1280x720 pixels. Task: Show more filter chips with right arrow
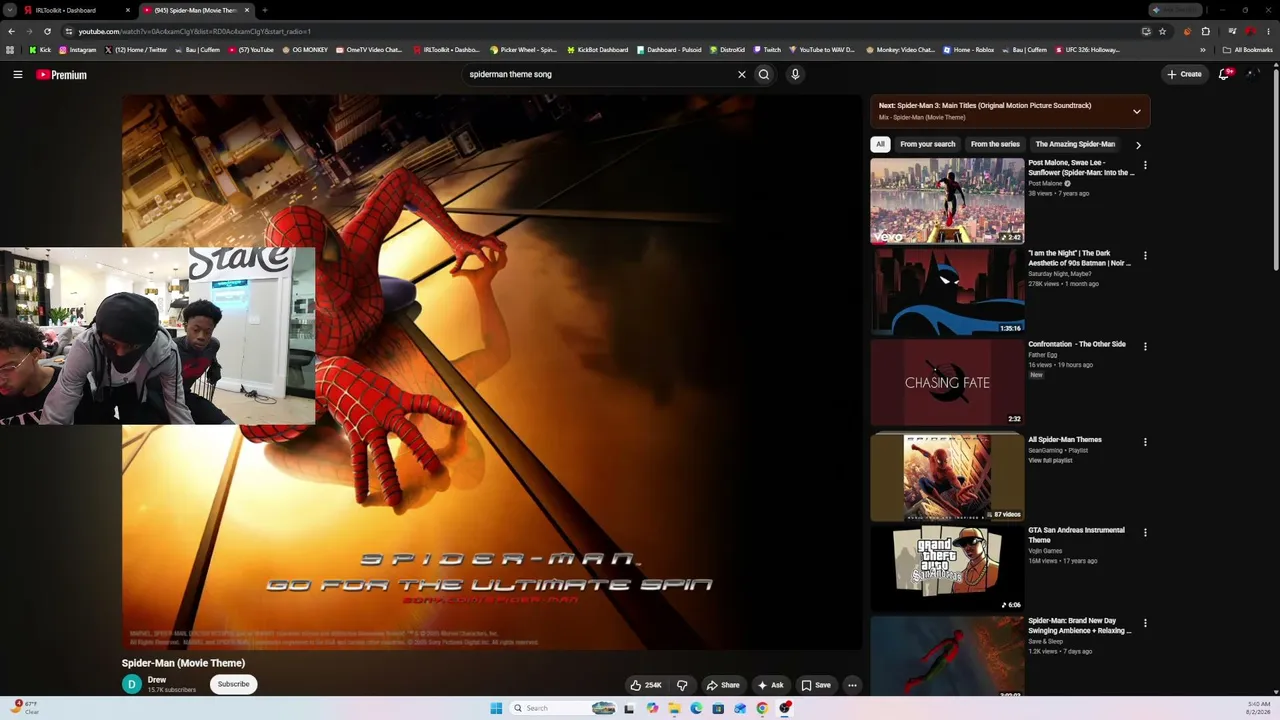1138,145
